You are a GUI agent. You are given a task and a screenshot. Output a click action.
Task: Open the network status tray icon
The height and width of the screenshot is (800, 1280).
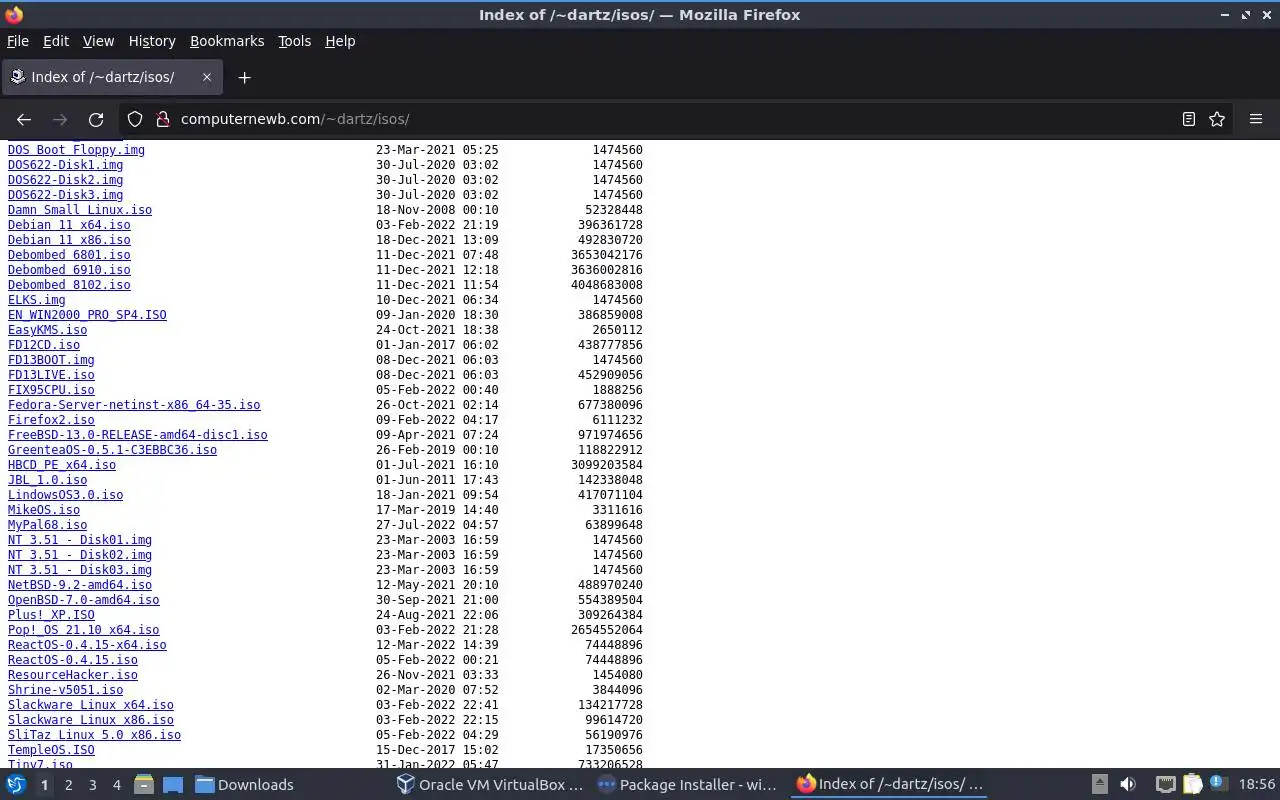coord(1165,784)
